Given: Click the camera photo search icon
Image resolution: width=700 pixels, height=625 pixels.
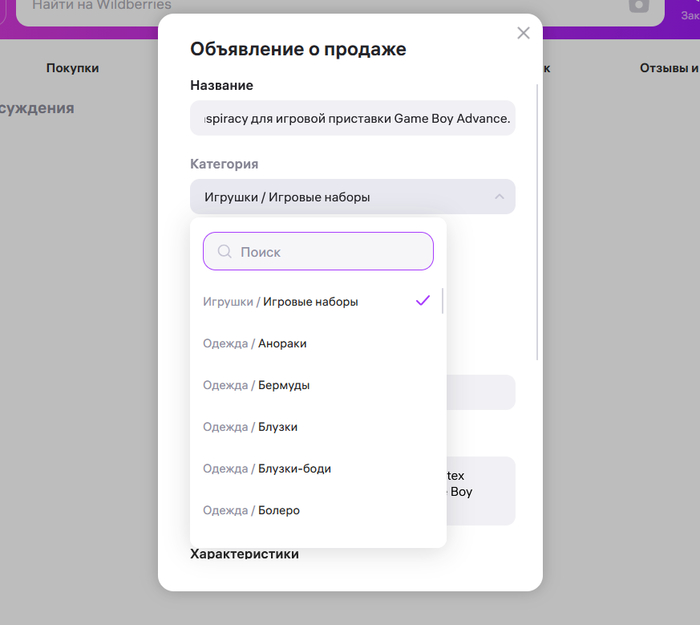Looking at the screenshot, I should pos(639,6).
